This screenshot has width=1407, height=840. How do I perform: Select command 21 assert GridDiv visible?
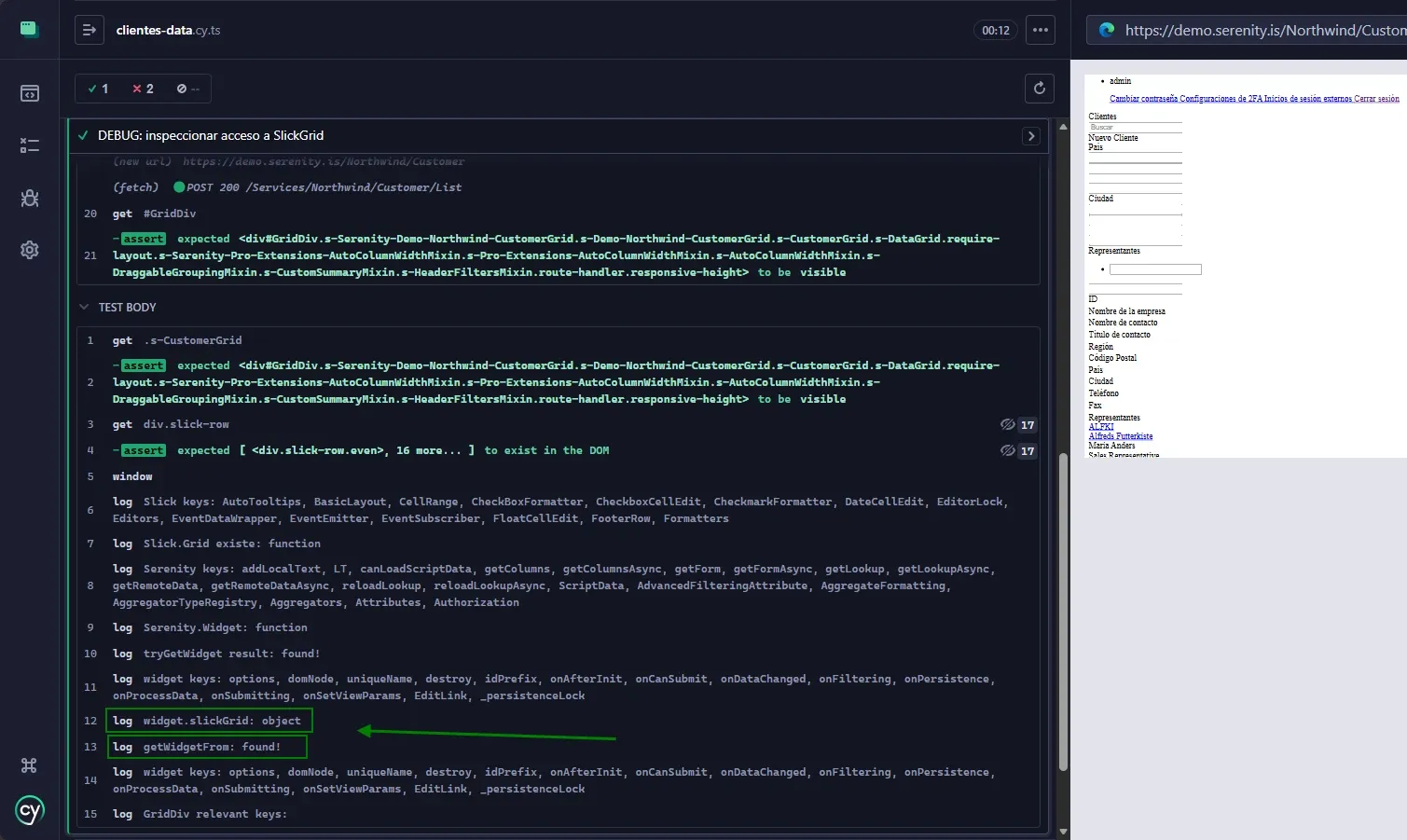[559, 255]
